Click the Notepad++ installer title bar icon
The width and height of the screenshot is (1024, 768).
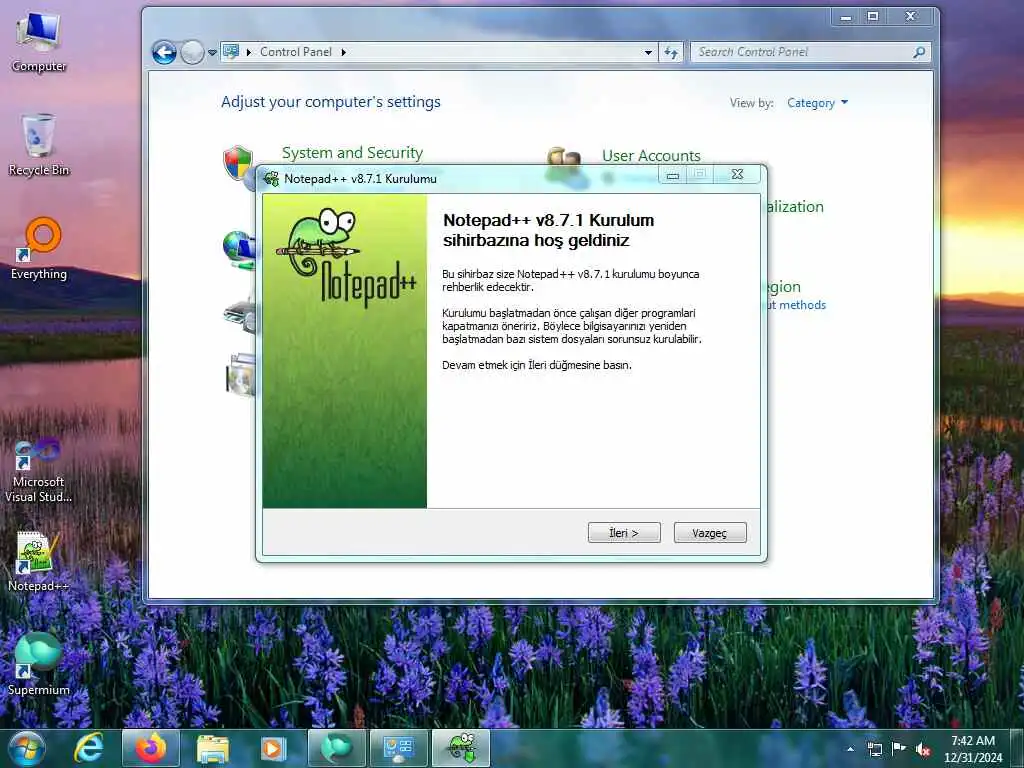coord(271,178)
